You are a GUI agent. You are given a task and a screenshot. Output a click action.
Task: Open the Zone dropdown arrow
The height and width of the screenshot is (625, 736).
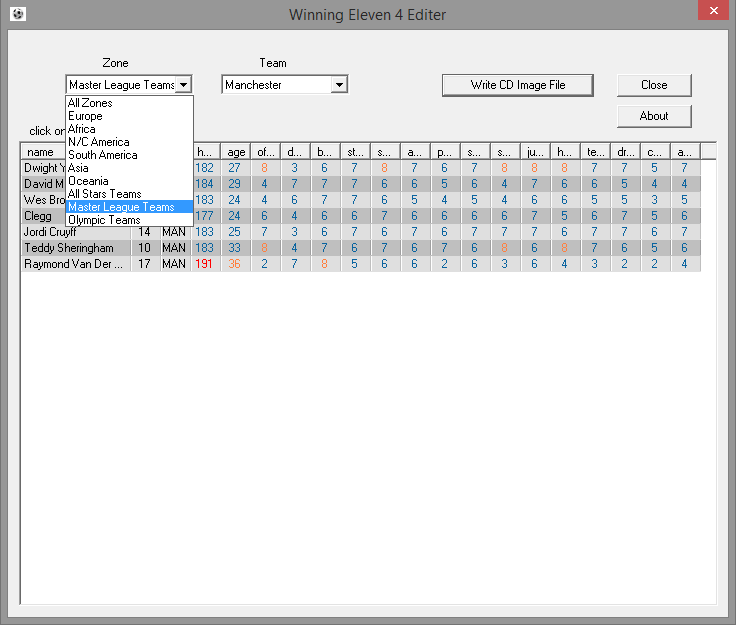pyautogui.click(x=184, y=85)
